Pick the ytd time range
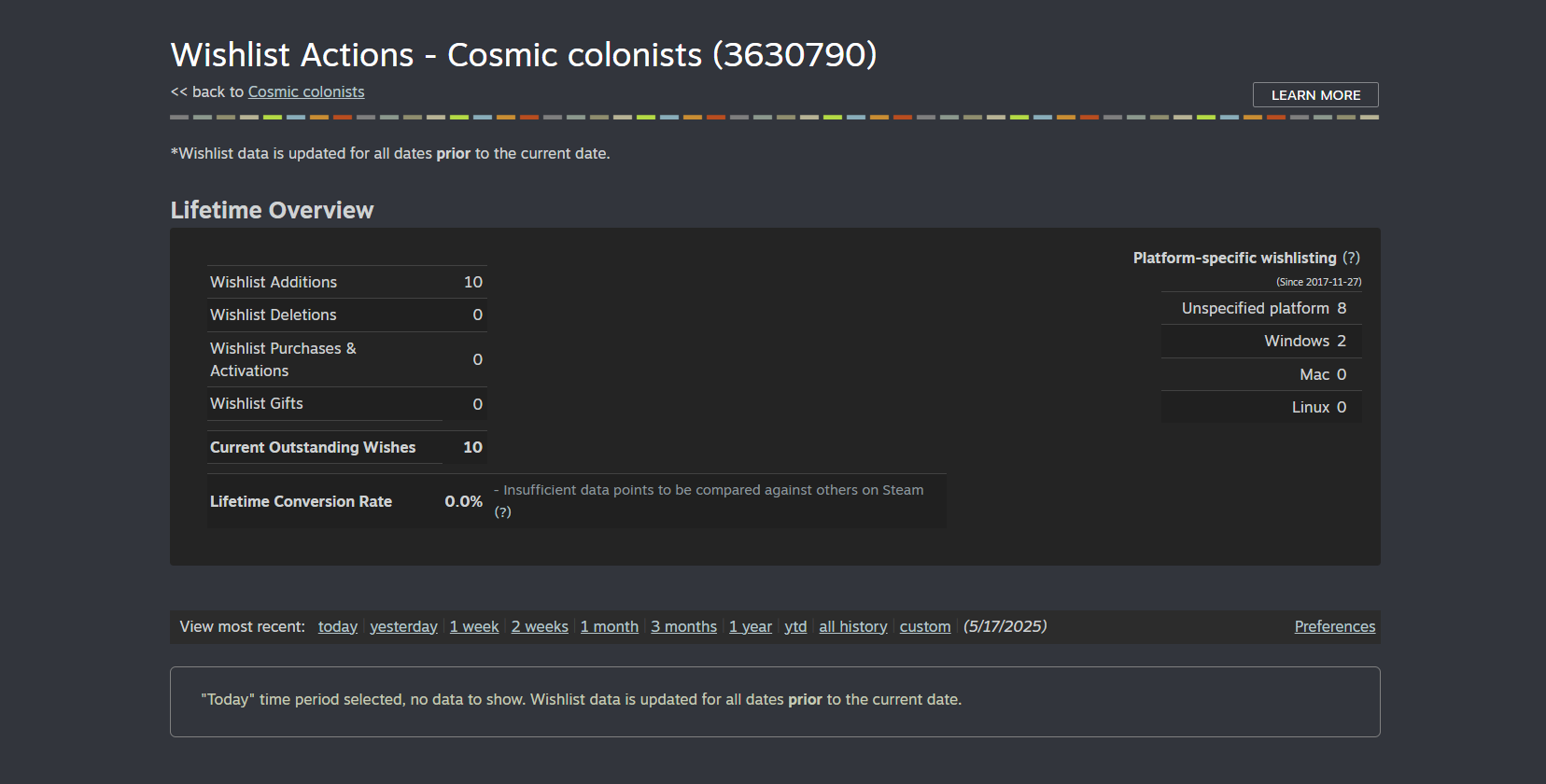This screenshot has width=1546, height=784. point(795,626)
